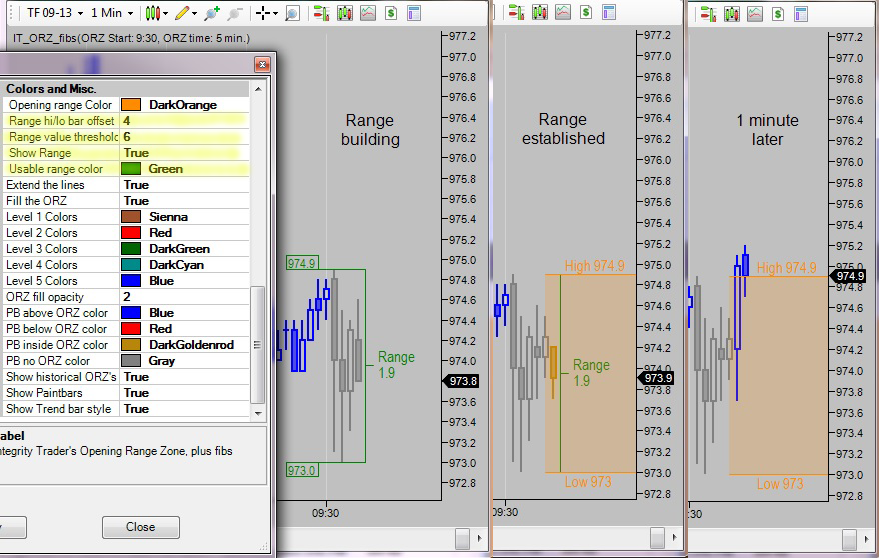Click the property list scrollbar thumb

click(x=257, y=345)
